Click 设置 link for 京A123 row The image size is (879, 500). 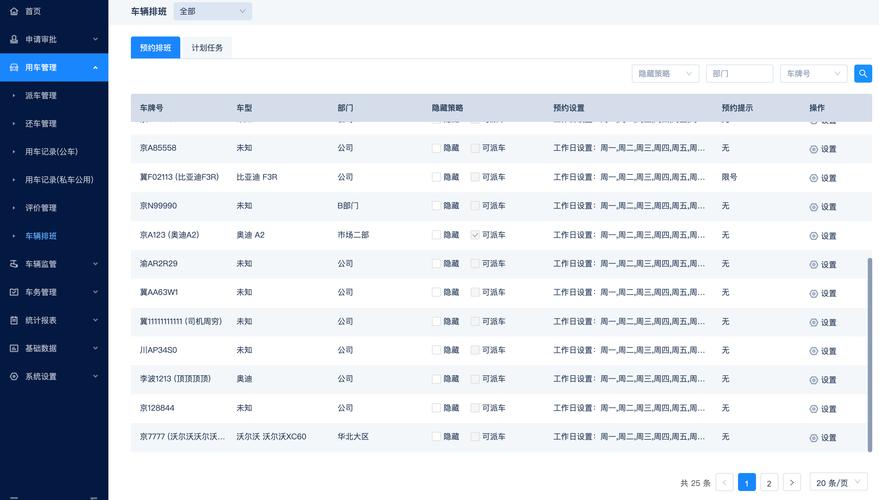pos(829,236)
